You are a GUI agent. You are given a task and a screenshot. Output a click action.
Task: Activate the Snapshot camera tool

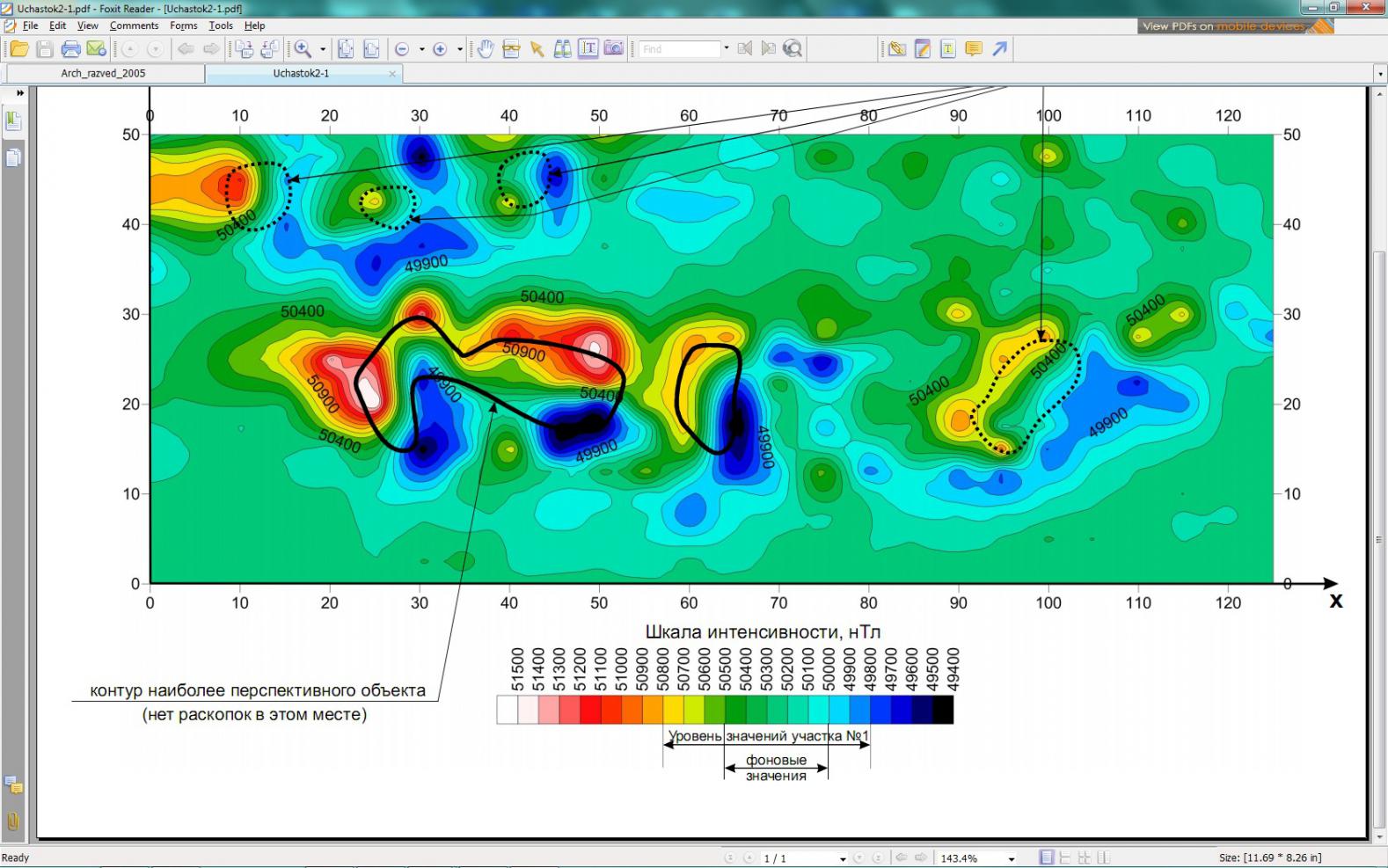click(614, 49)
